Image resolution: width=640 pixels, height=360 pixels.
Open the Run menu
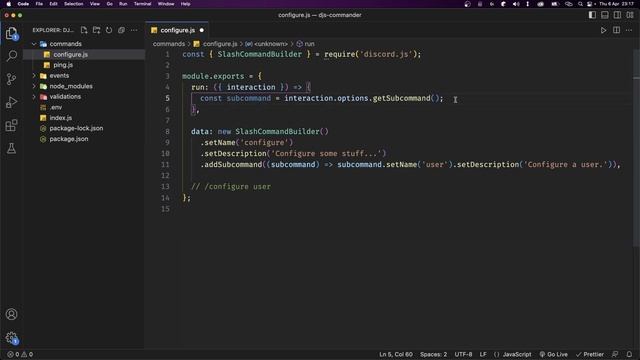pyautogui.click(x=123, y=4)
